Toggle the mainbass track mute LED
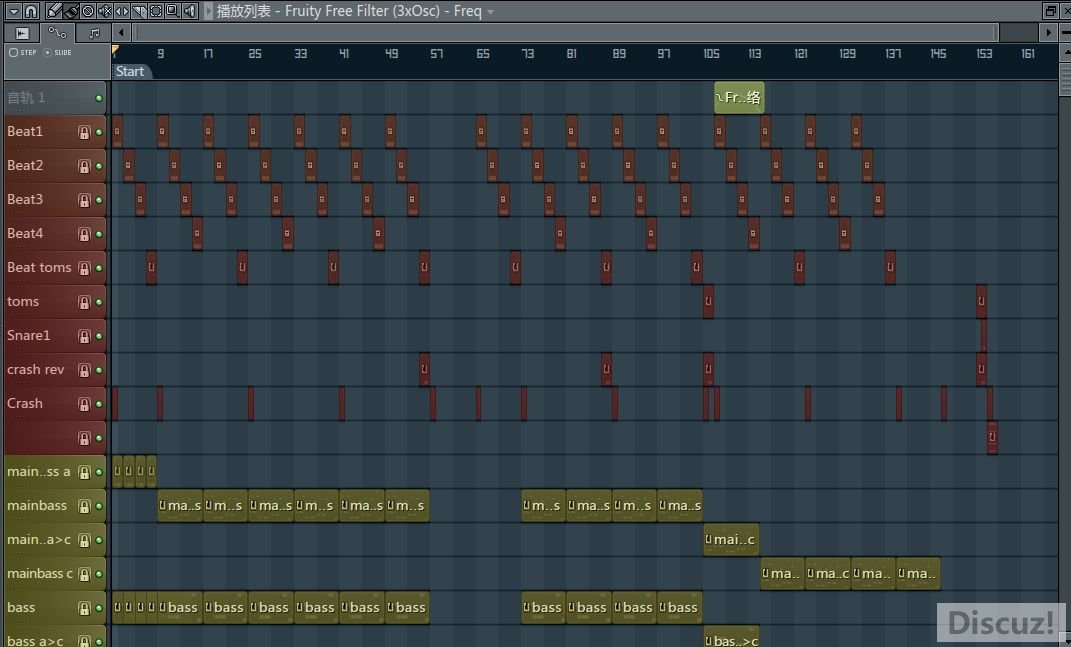 (x=99, y=506)
